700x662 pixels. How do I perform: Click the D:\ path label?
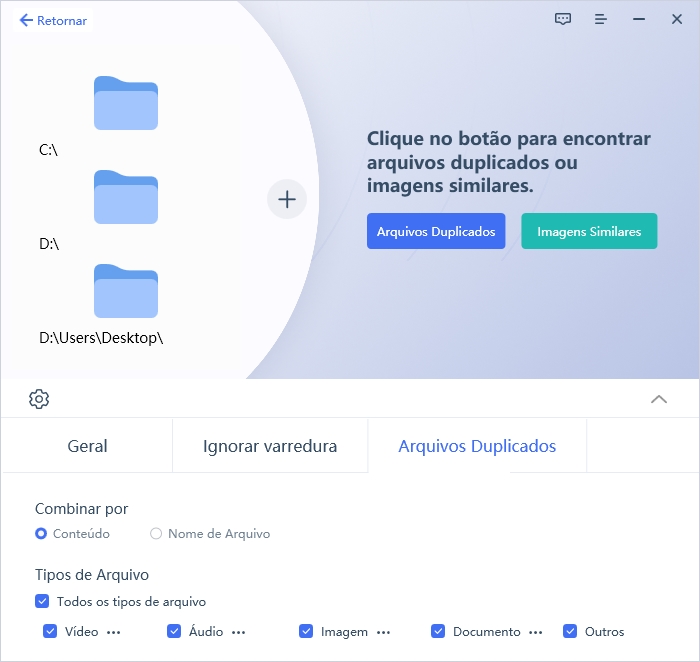point(49,244)
